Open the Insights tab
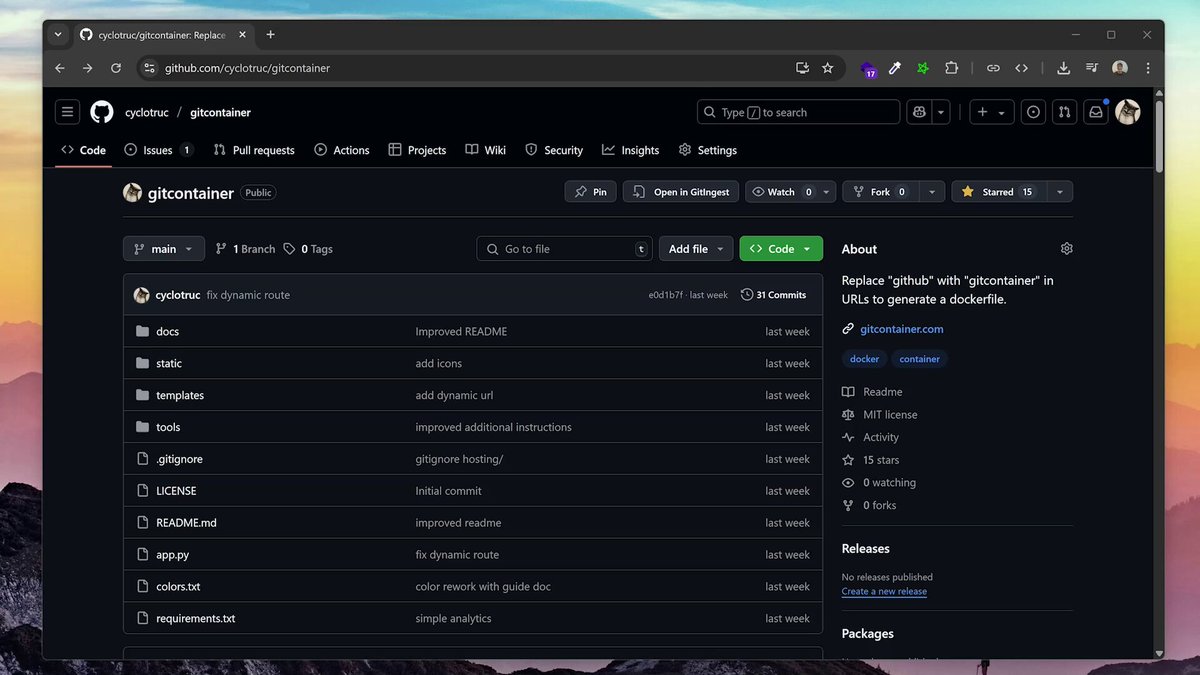This screenshot has width=1200, height=675. 631,150
